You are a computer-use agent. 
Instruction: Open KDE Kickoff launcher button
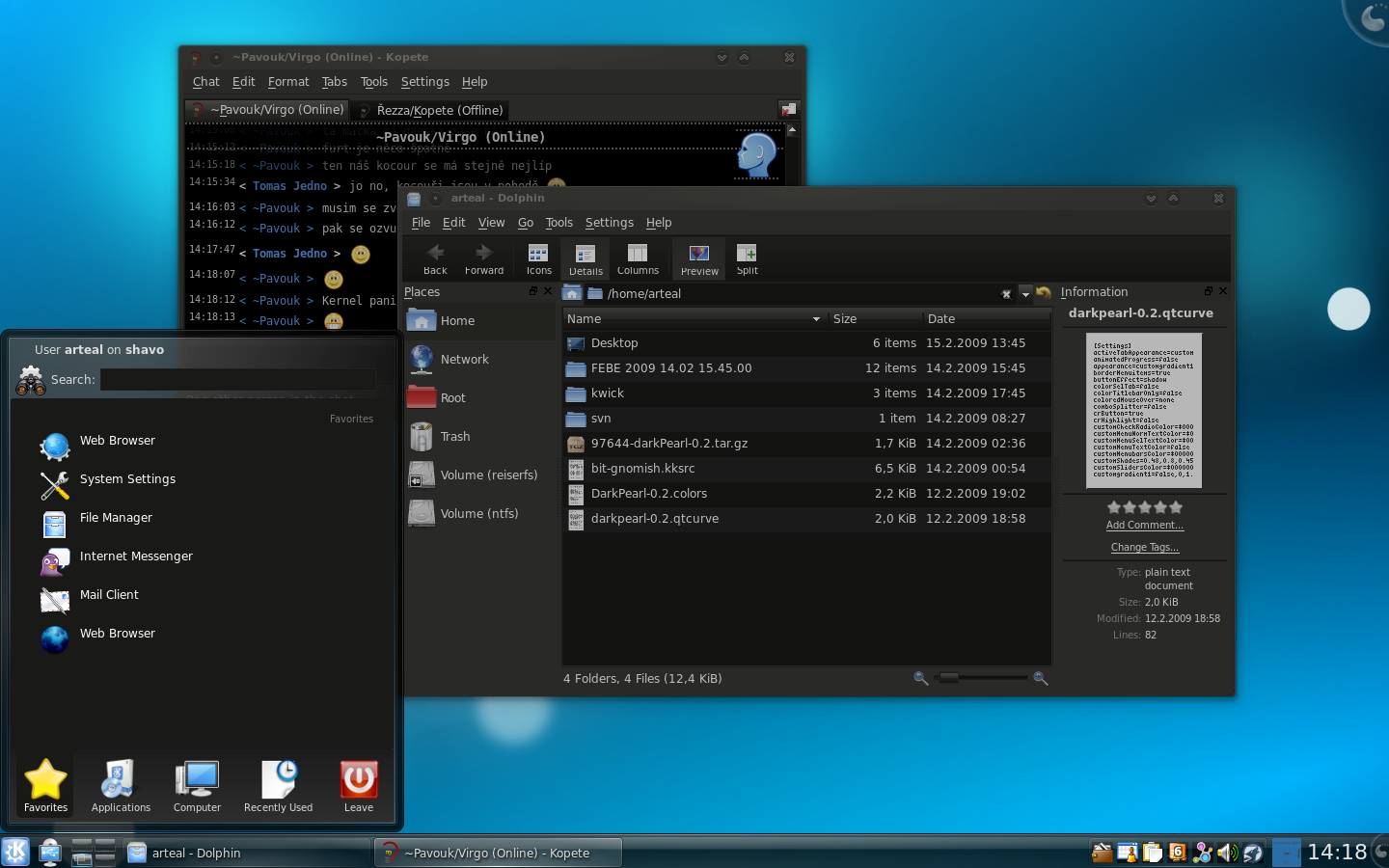click(x=15, y=852)
